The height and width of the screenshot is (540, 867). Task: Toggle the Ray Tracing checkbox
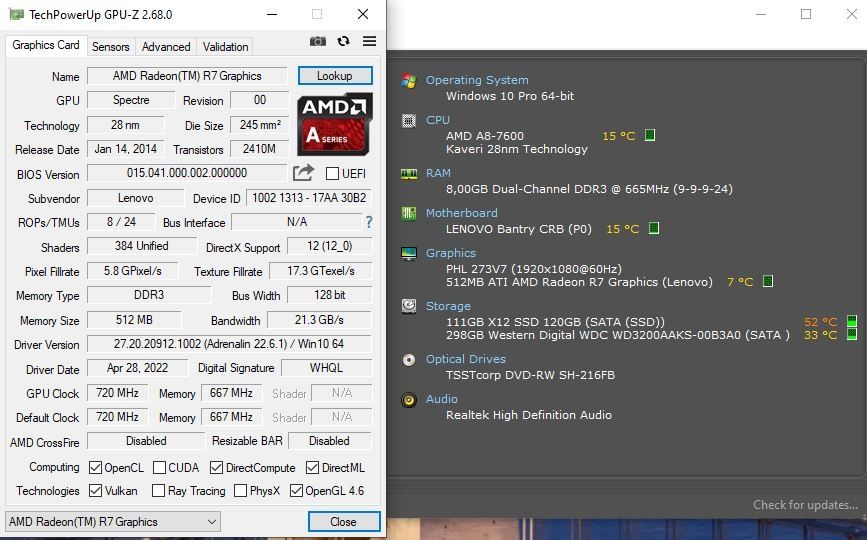coord(159,490)
